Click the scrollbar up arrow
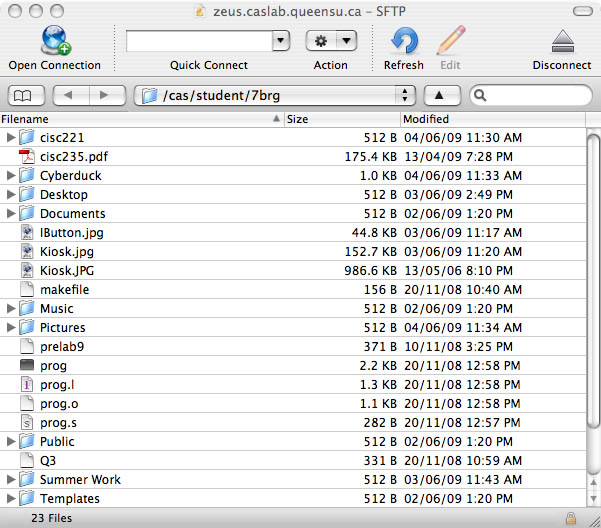Image resolution: width=601 pixels, height=528 pixels. pyautogui.click(x=593, y=482)
